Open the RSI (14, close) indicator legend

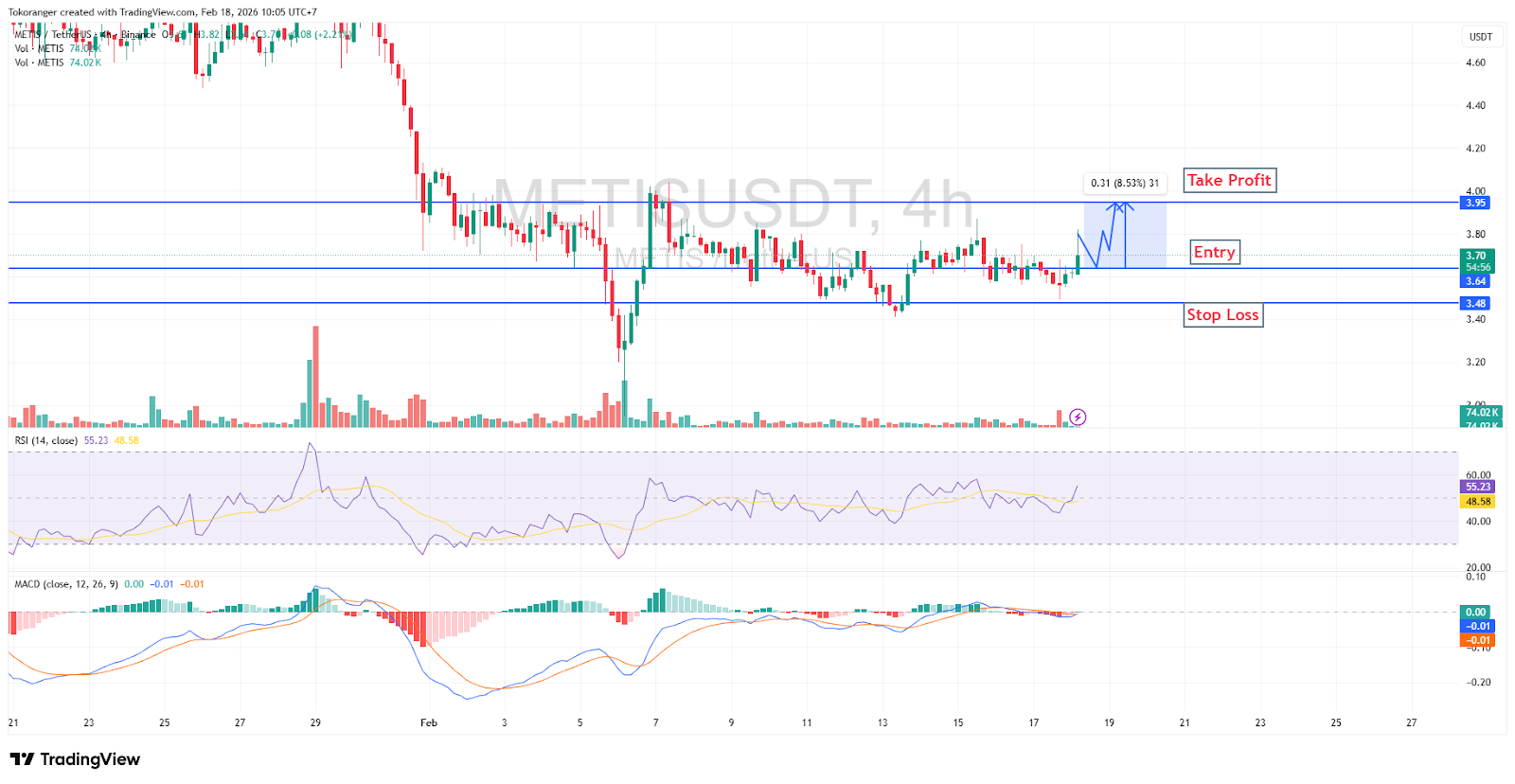(x=46, y=440)
